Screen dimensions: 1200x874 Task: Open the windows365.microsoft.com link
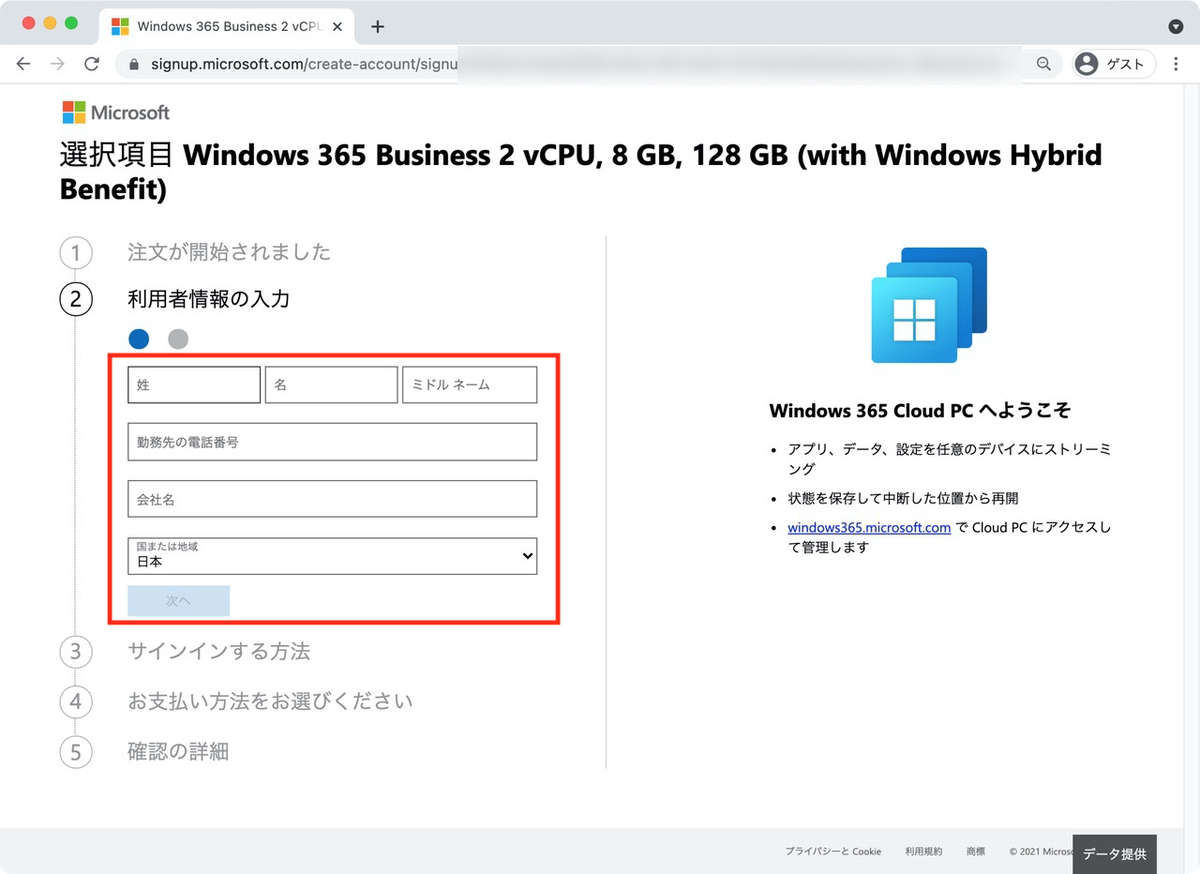(x=869, y=527)
